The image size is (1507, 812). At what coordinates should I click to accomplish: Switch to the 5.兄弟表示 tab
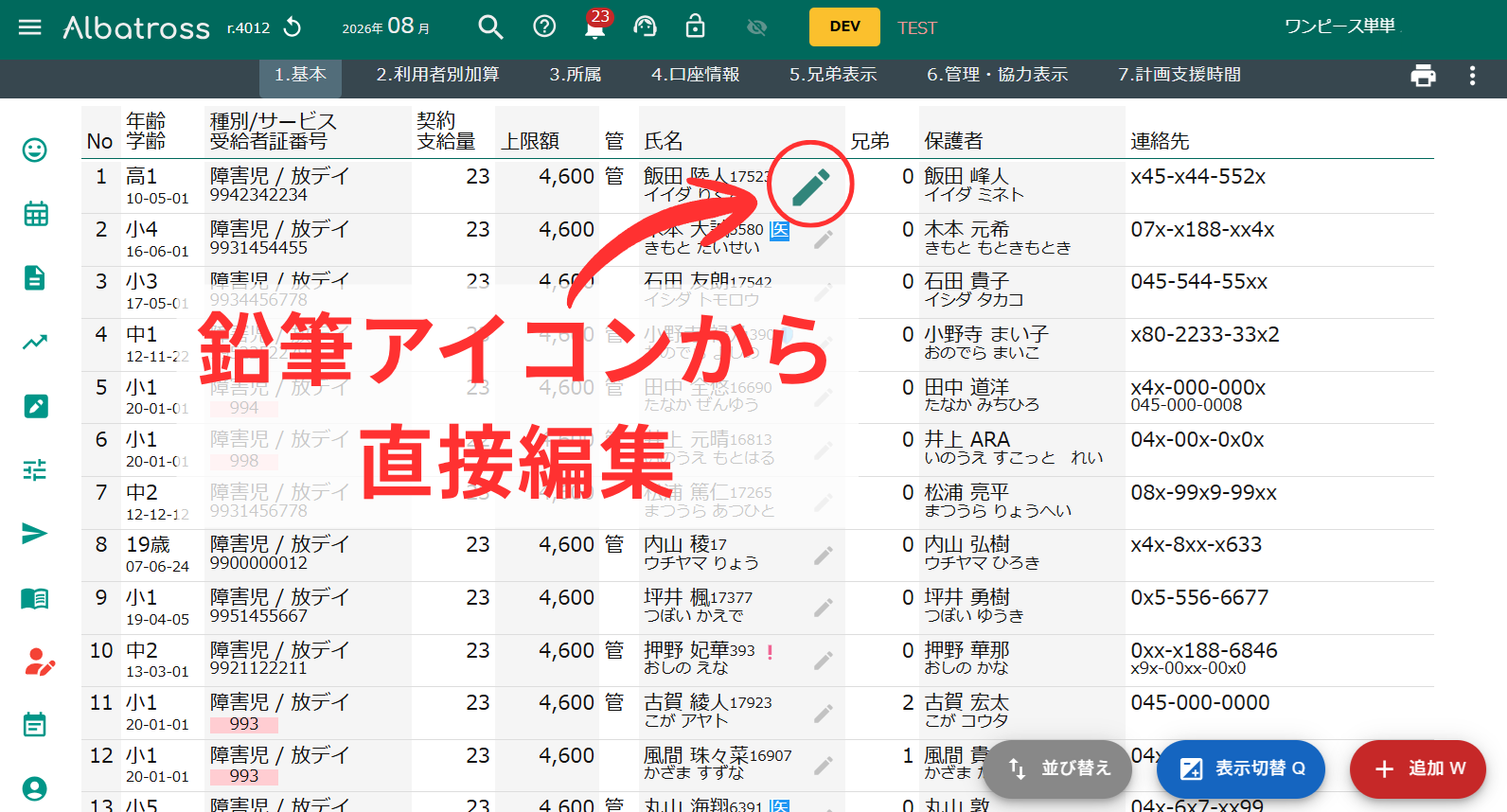pos(833,75)
